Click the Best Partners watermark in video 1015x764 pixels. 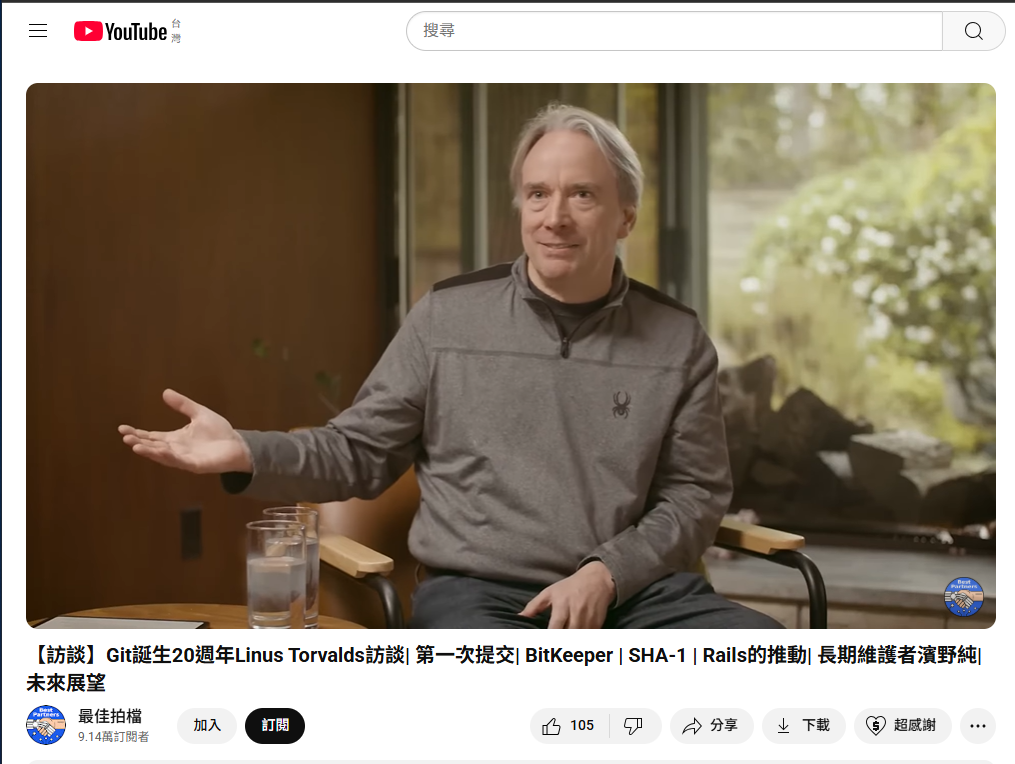[x=963, y=597]
